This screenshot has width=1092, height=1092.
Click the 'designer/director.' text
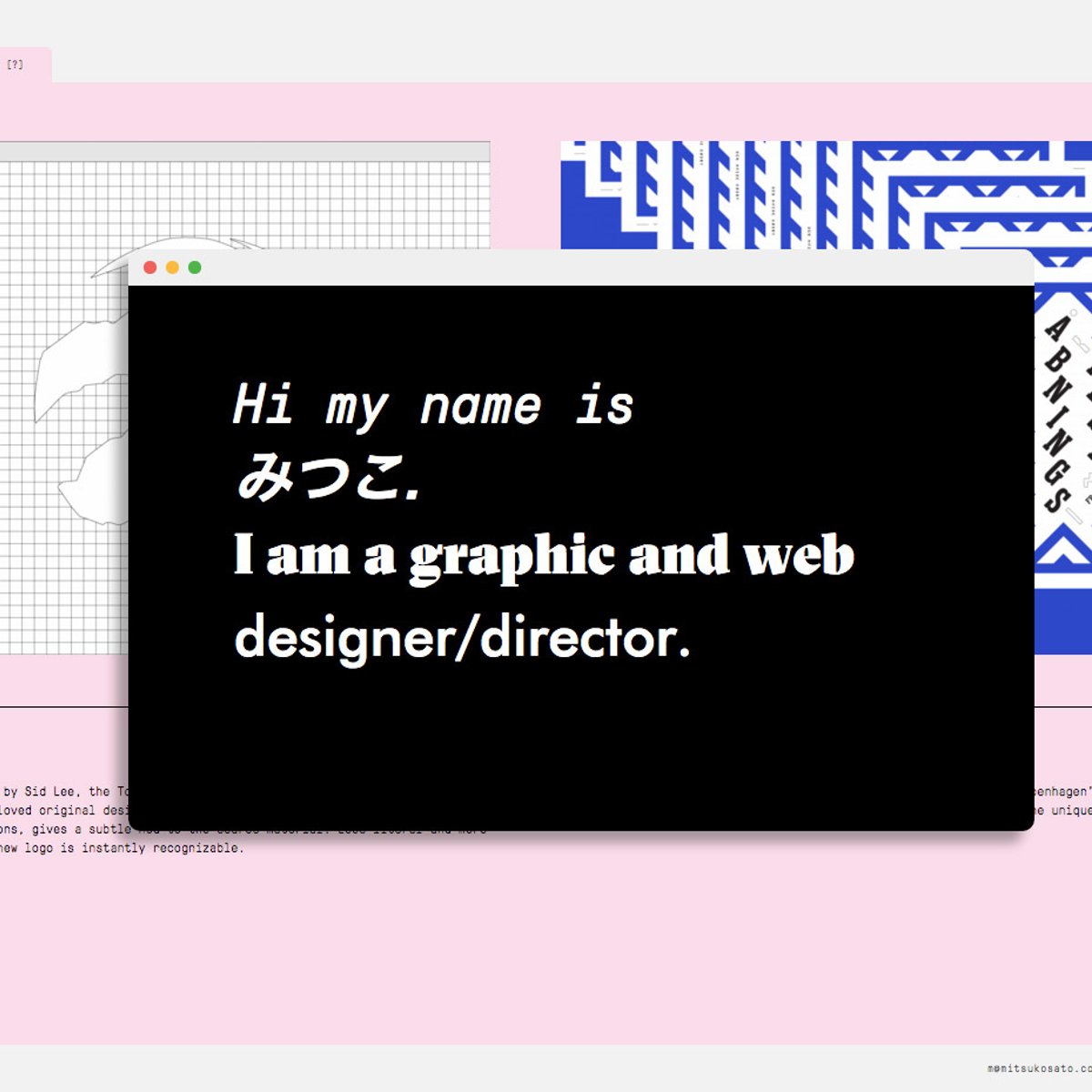click(462, 637)
